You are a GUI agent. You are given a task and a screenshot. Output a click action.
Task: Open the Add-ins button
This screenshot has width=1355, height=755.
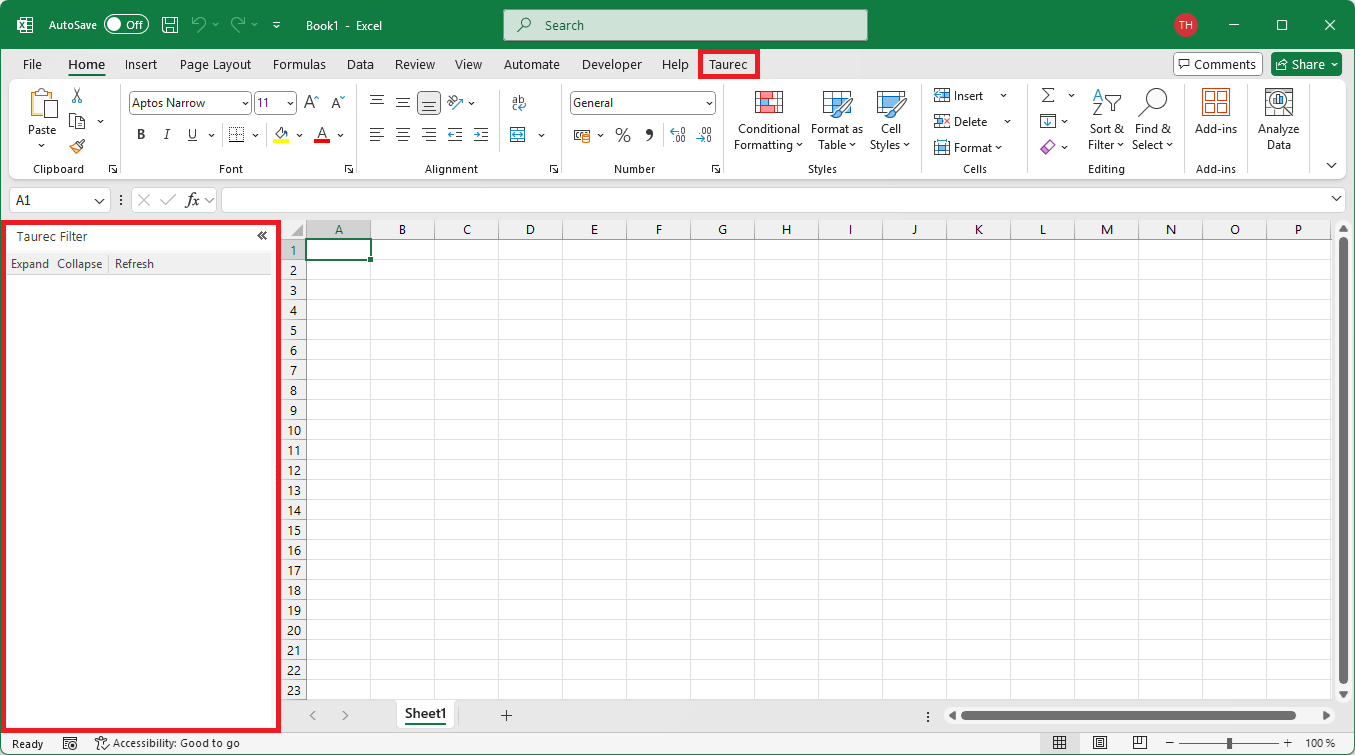coord(1216,112)
